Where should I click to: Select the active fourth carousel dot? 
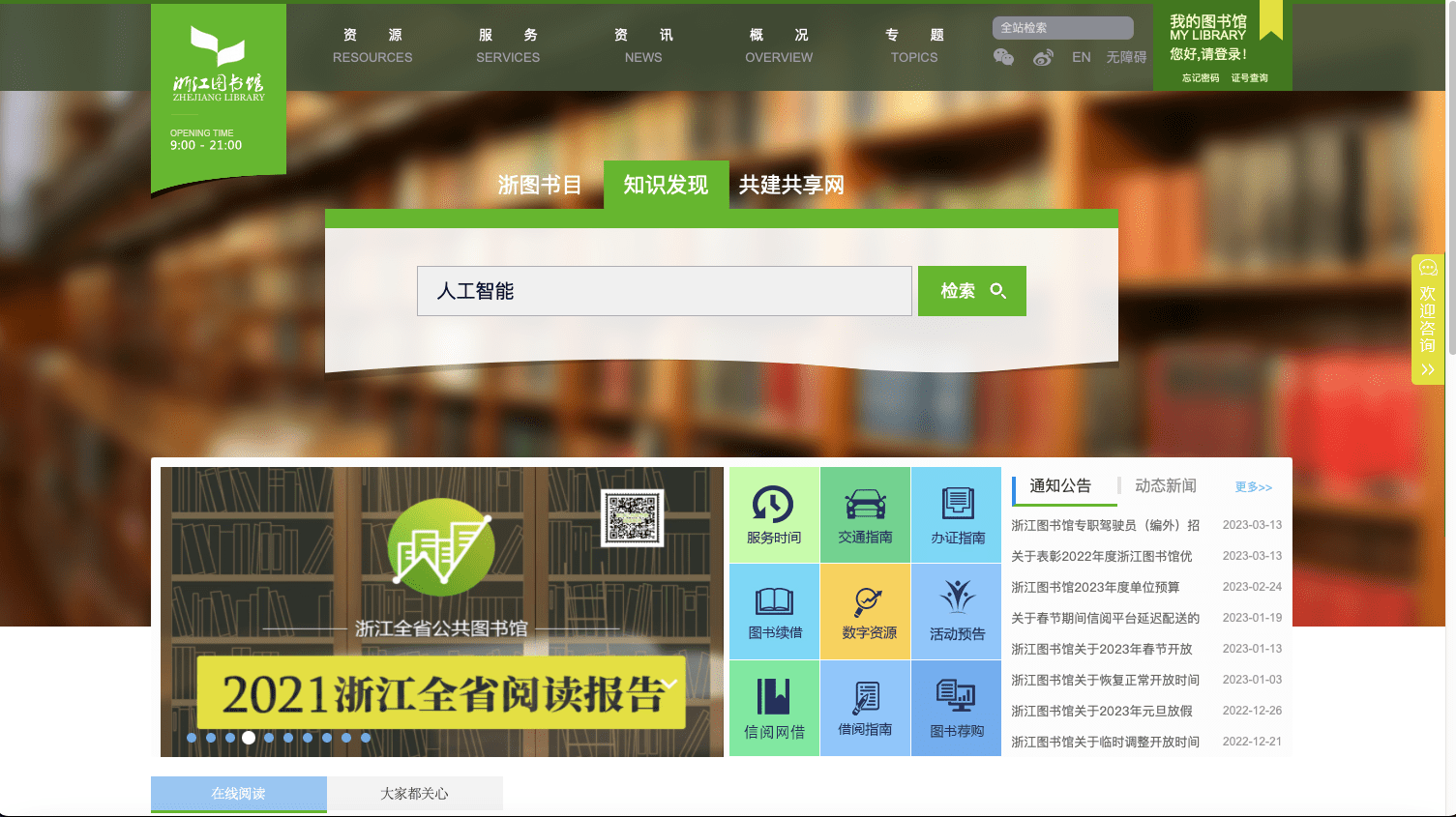pyautogui.click(x=249, y=738)
